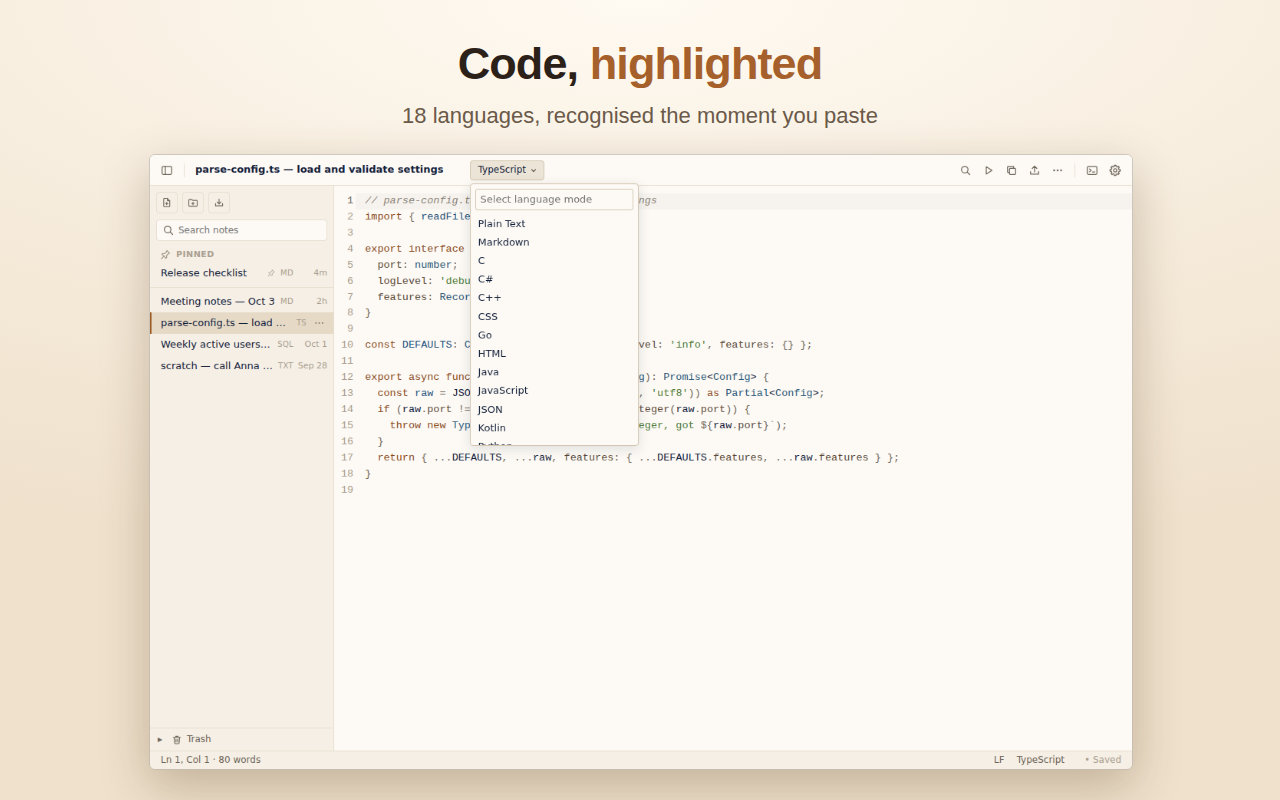
Task: Select CSS from the language list
Action: tap(554, 317)
